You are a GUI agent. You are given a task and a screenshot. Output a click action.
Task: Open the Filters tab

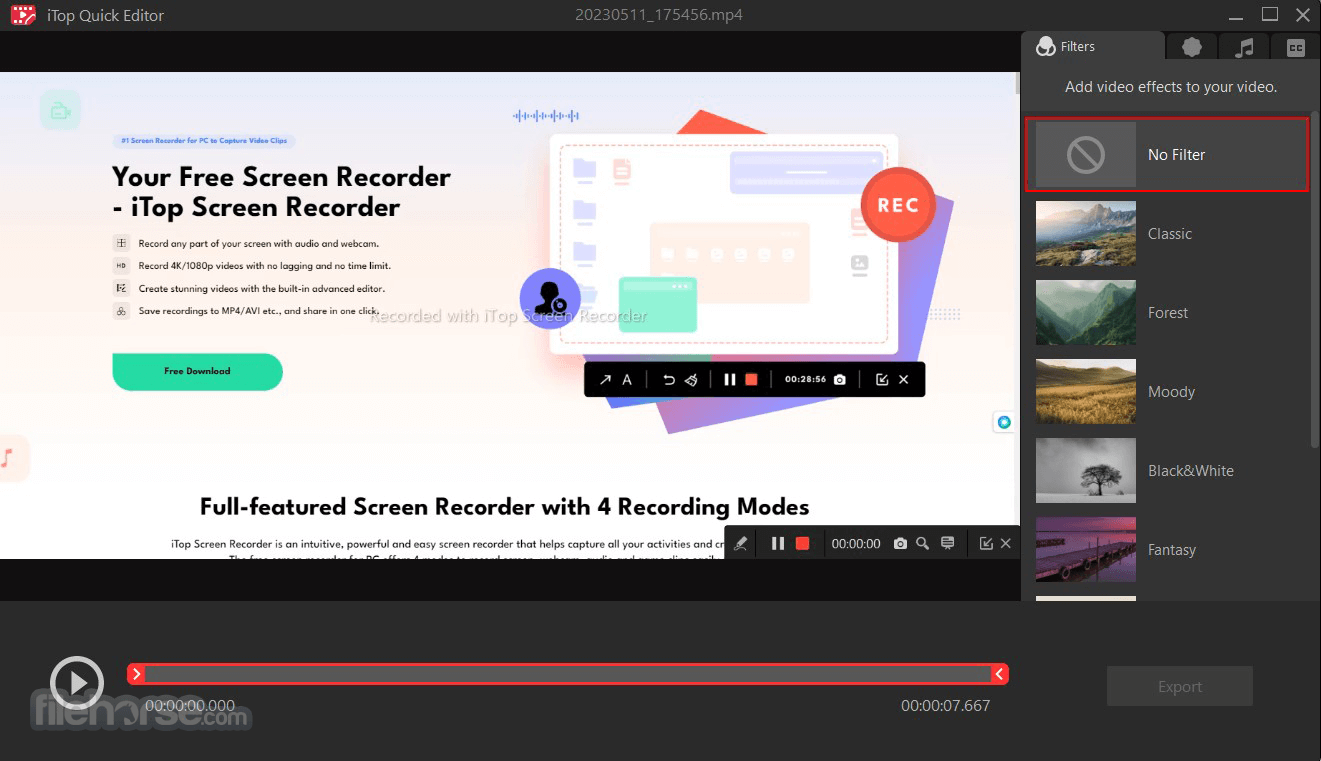click(1093, 46)
